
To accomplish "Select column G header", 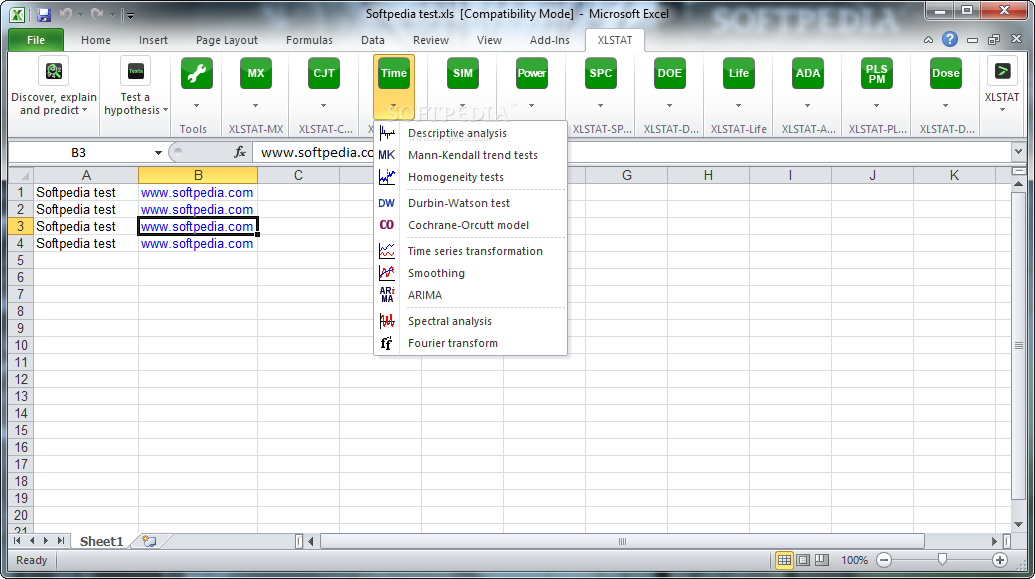I will pos(626,176).
